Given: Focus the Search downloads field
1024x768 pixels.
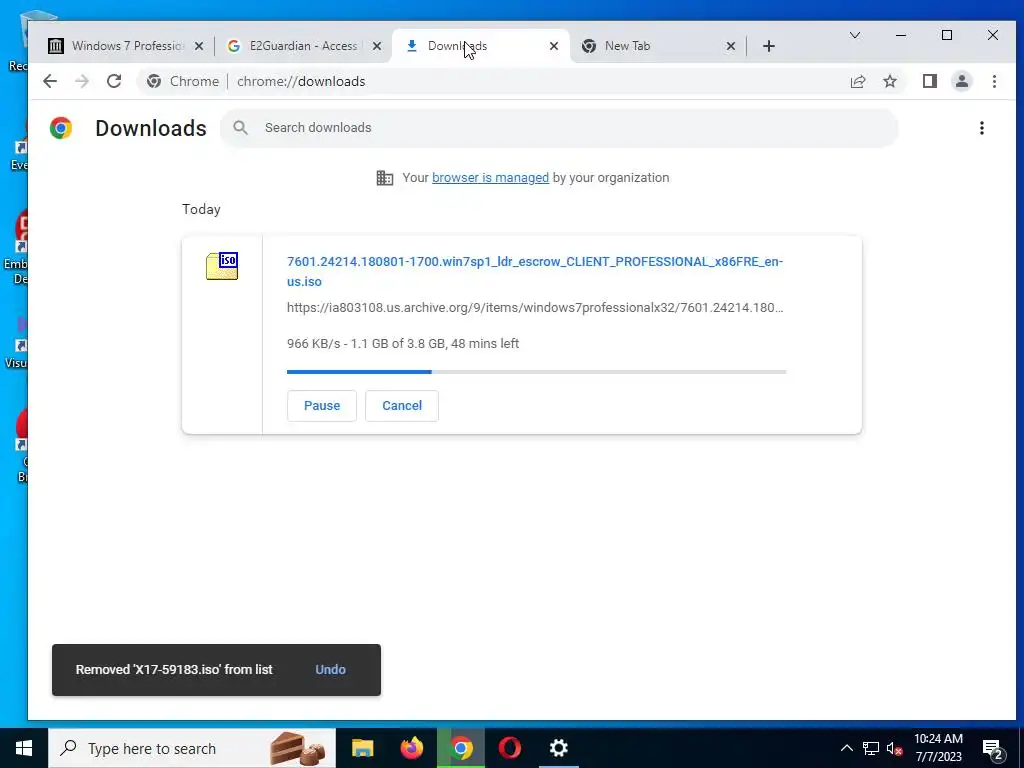Looking at the screenshot, I should click(559, 127).
